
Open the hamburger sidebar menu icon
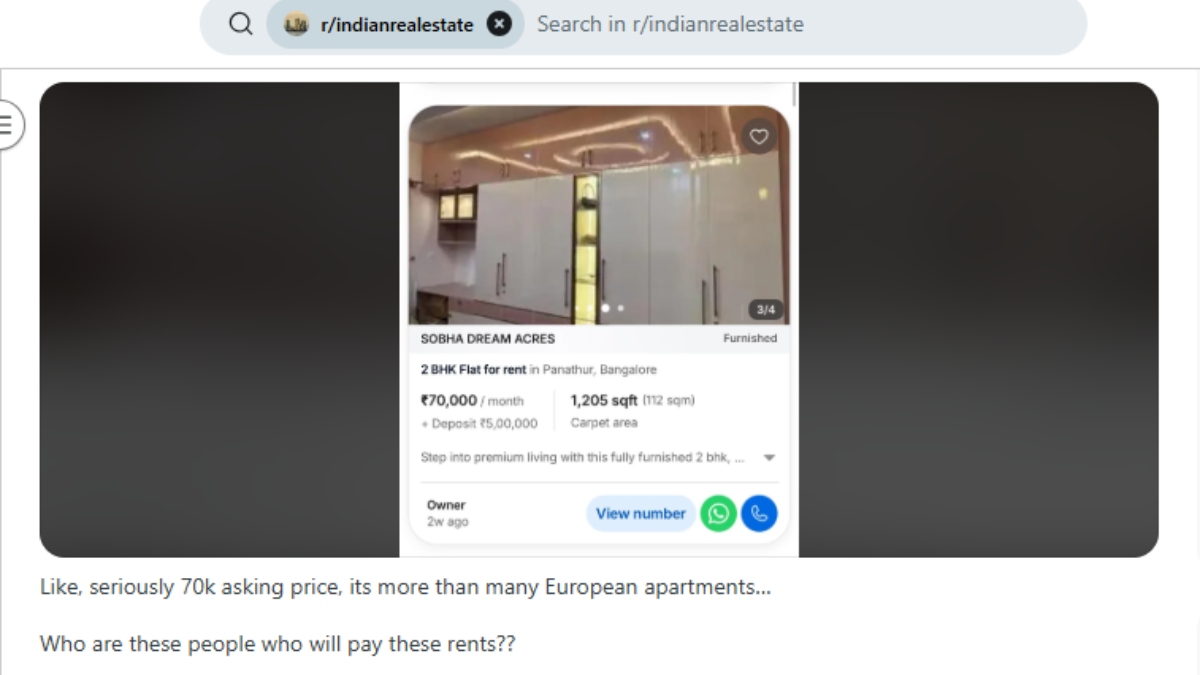[x=7, y=125]
